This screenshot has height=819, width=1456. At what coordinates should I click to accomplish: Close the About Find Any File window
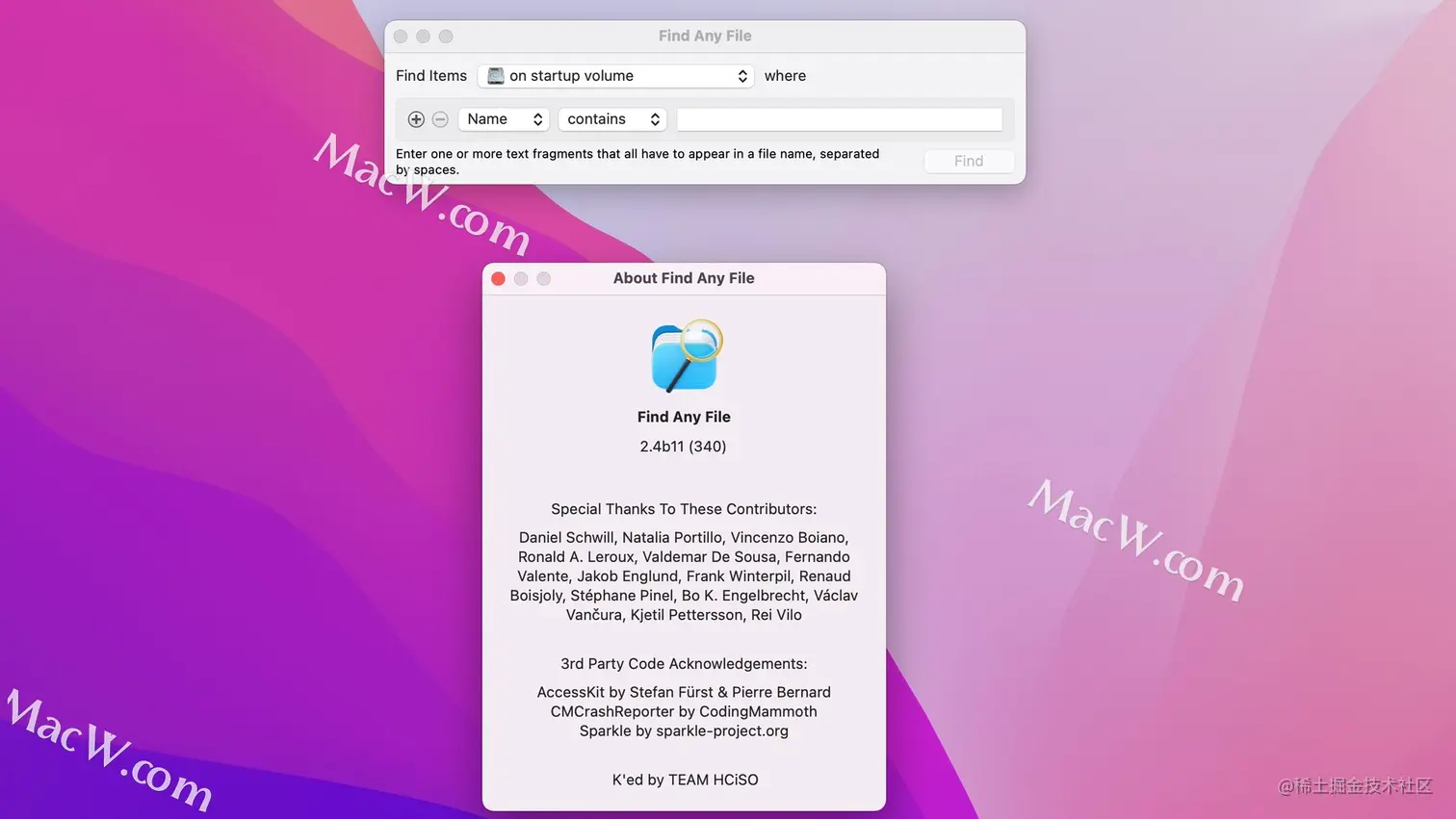(498, 279)
